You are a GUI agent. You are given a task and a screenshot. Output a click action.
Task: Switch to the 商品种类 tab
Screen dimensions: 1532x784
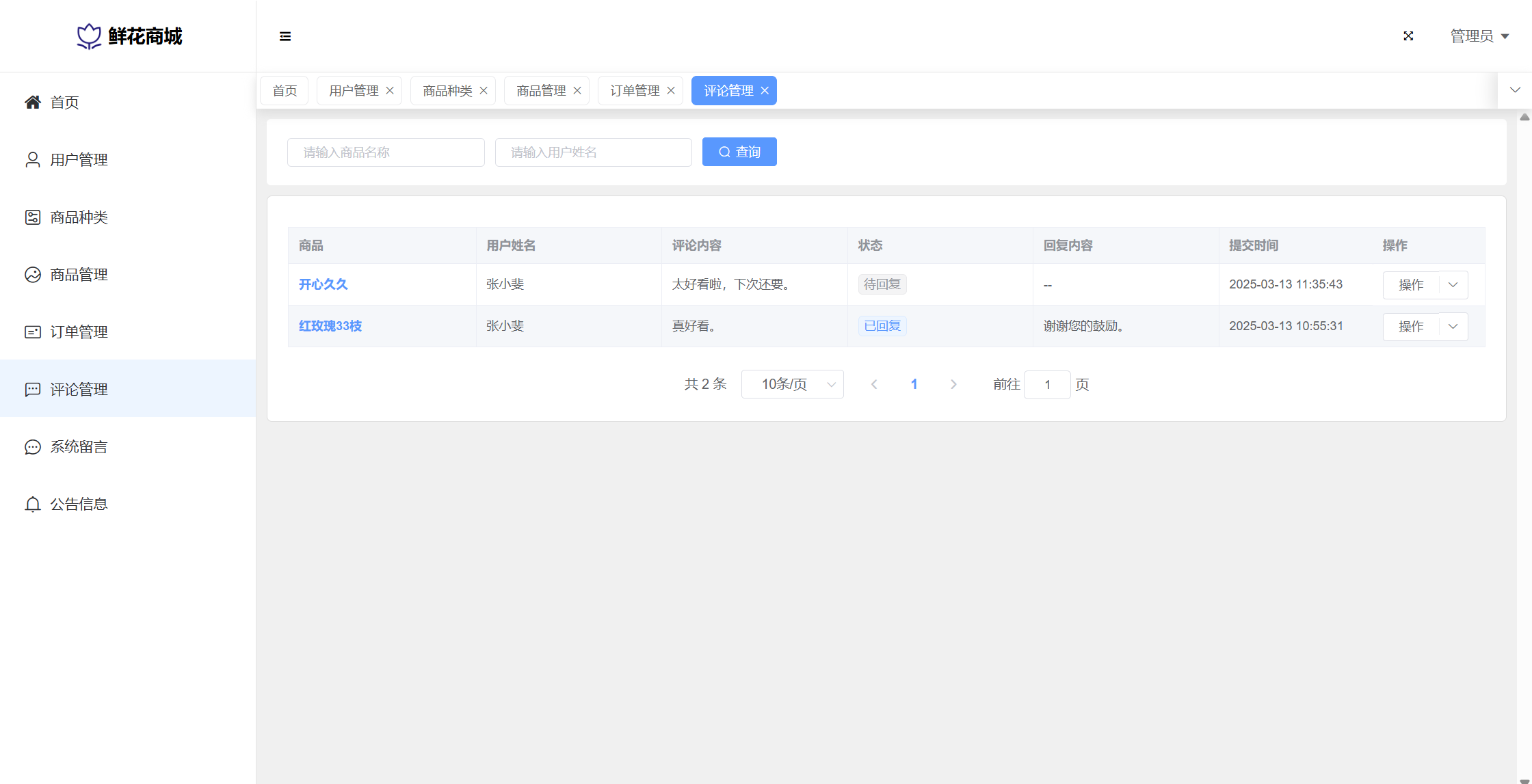(x=447, y=91)
